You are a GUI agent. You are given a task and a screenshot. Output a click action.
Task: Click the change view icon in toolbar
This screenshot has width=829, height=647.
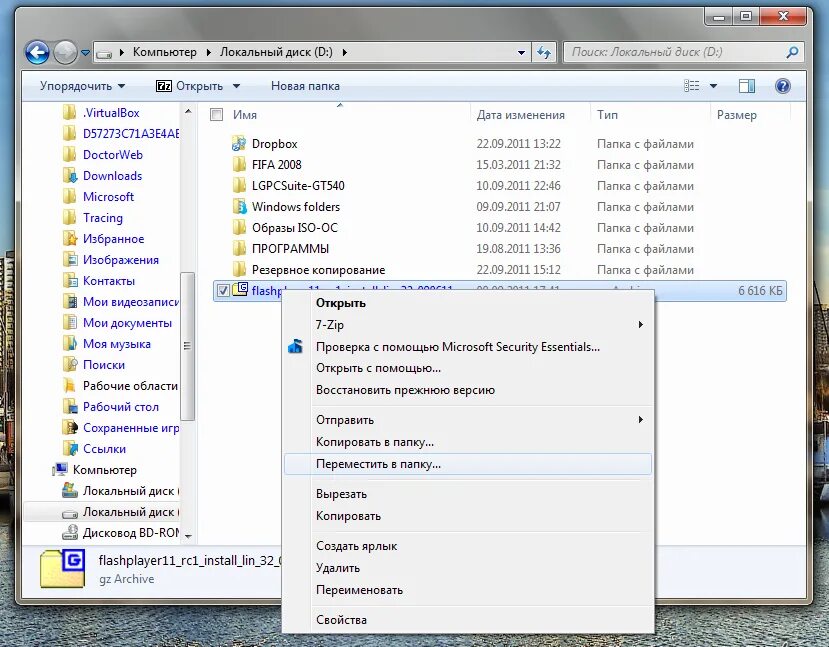coord(692,86)
